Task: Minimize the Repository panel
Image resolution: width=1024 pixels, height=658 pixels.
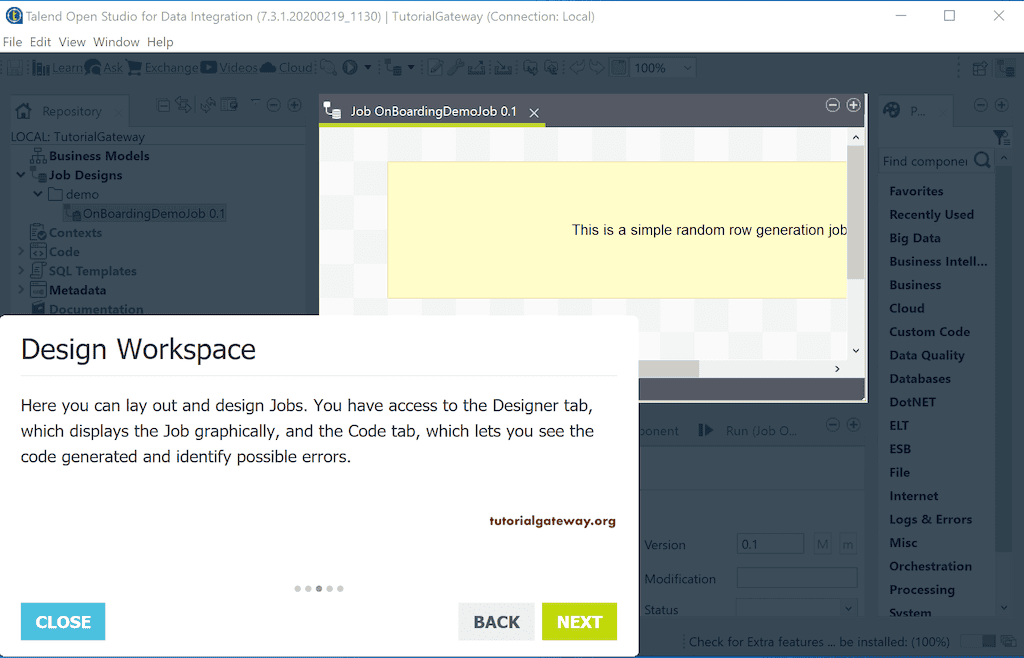Action: (274, 105)
